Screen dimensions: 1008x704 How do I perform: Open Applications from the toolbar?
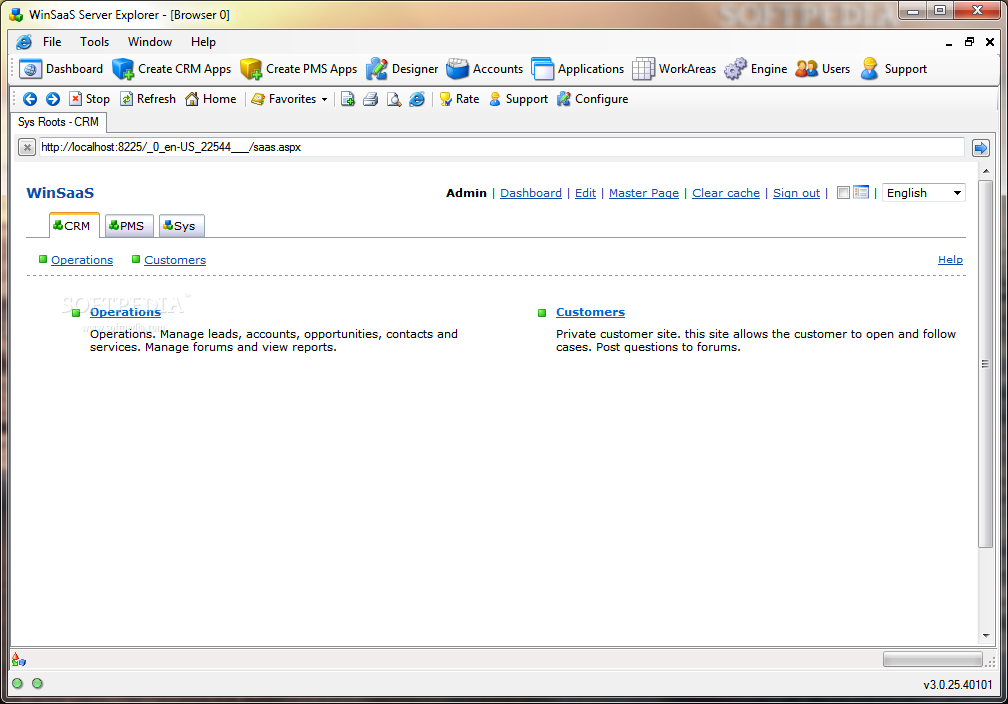tap(578, 69)
